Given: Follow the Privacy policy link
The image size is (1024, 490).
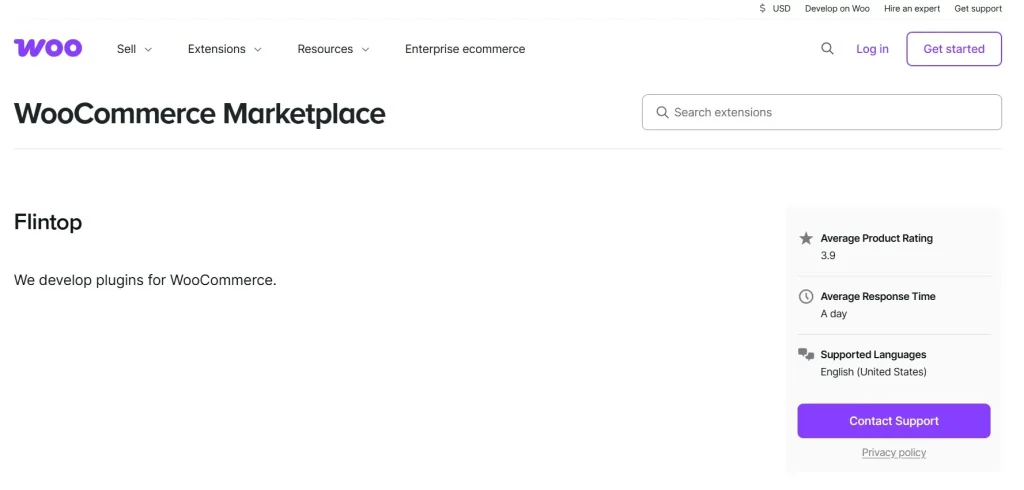Looking at the screenshot, I should coord(893,452).
